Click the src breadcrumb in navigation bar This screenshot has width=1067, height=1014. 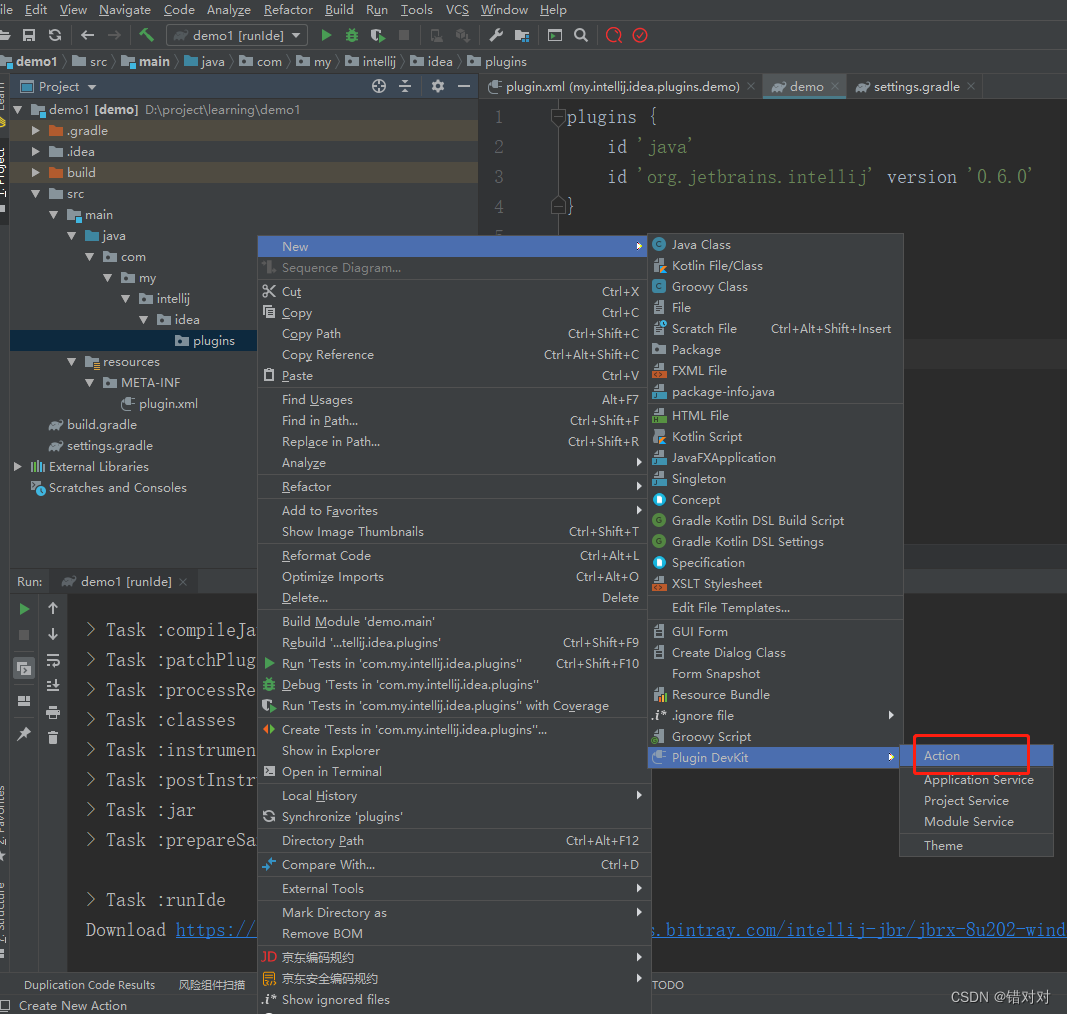tap(90, 61)
